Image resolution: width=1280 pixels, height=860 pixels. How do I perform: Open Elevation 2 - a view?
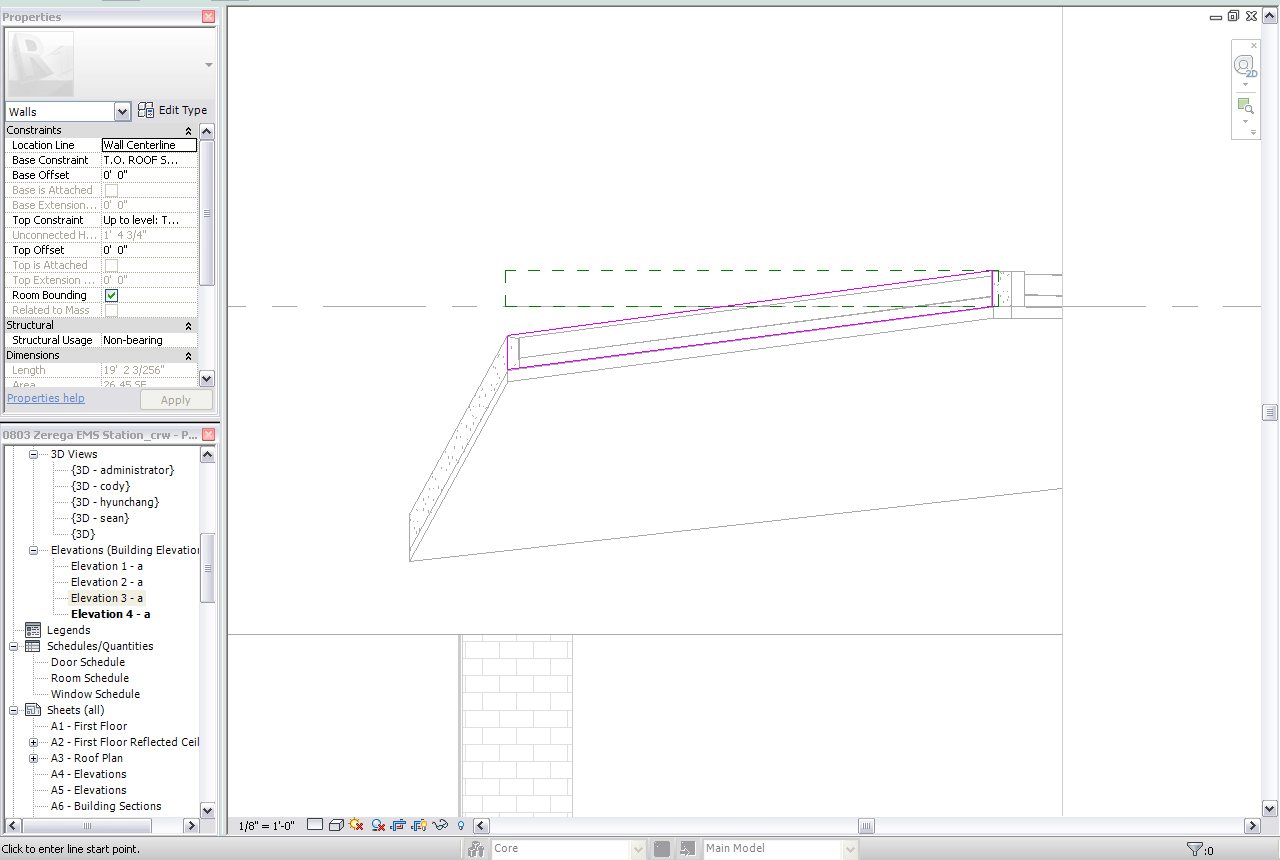107,582
